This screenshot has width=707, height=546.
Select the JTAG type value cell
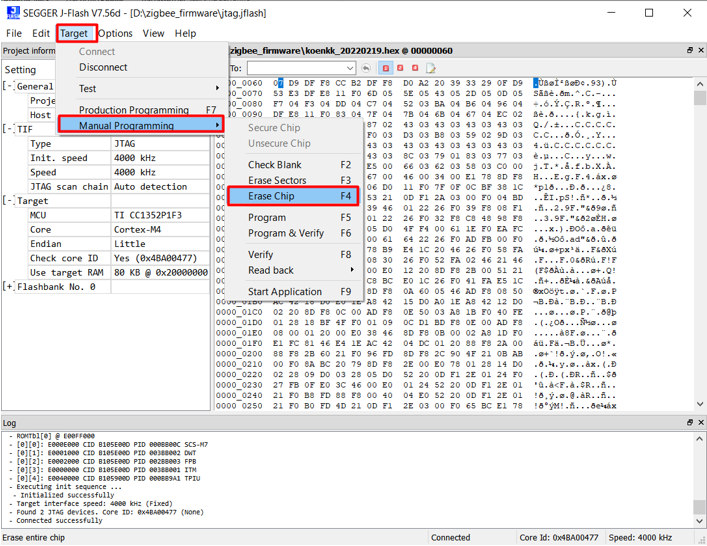(160, 143)
